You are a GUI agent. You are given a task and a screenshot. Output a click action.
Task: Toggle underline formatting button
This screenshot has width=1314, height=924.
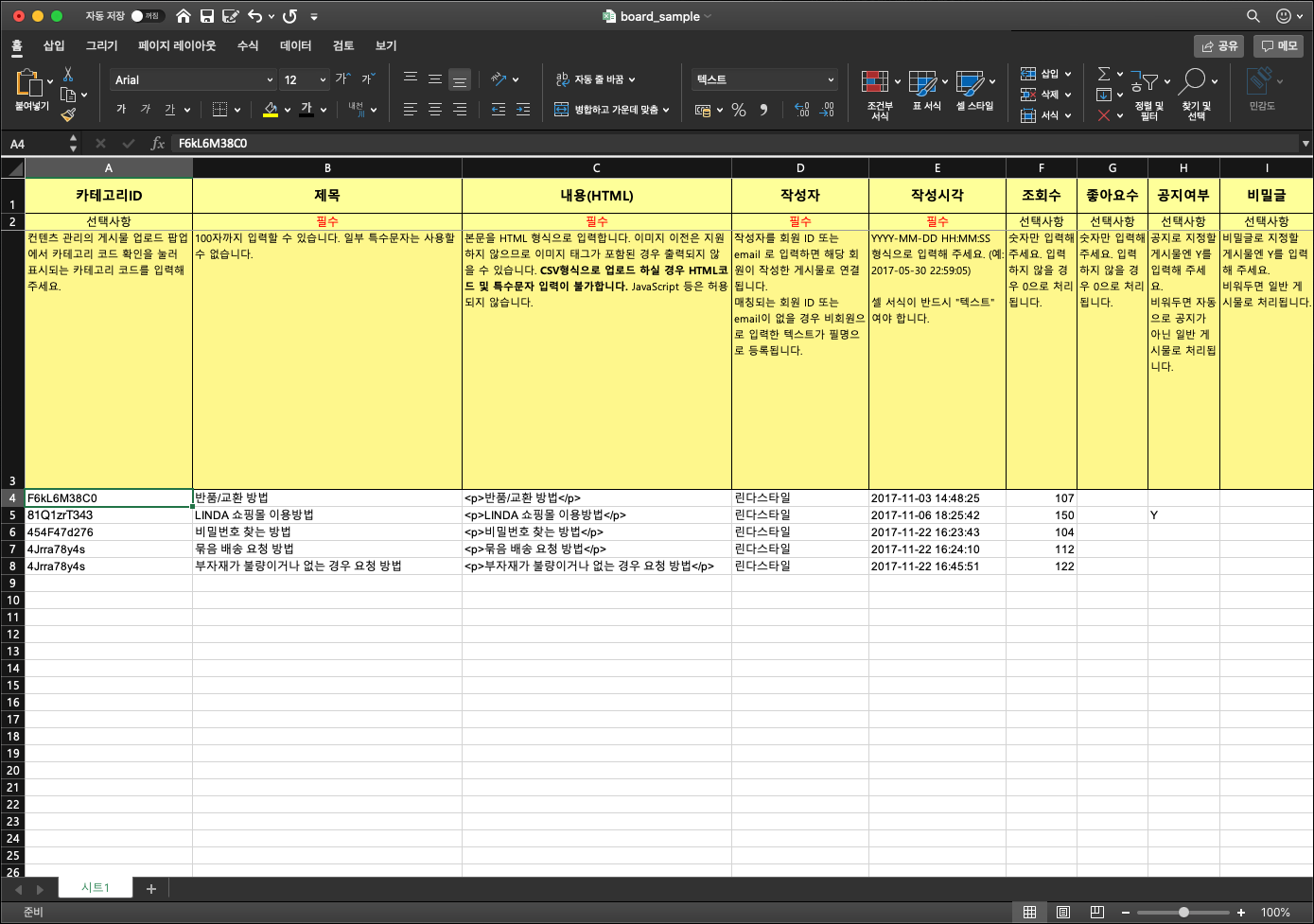(x=170, y=110)
